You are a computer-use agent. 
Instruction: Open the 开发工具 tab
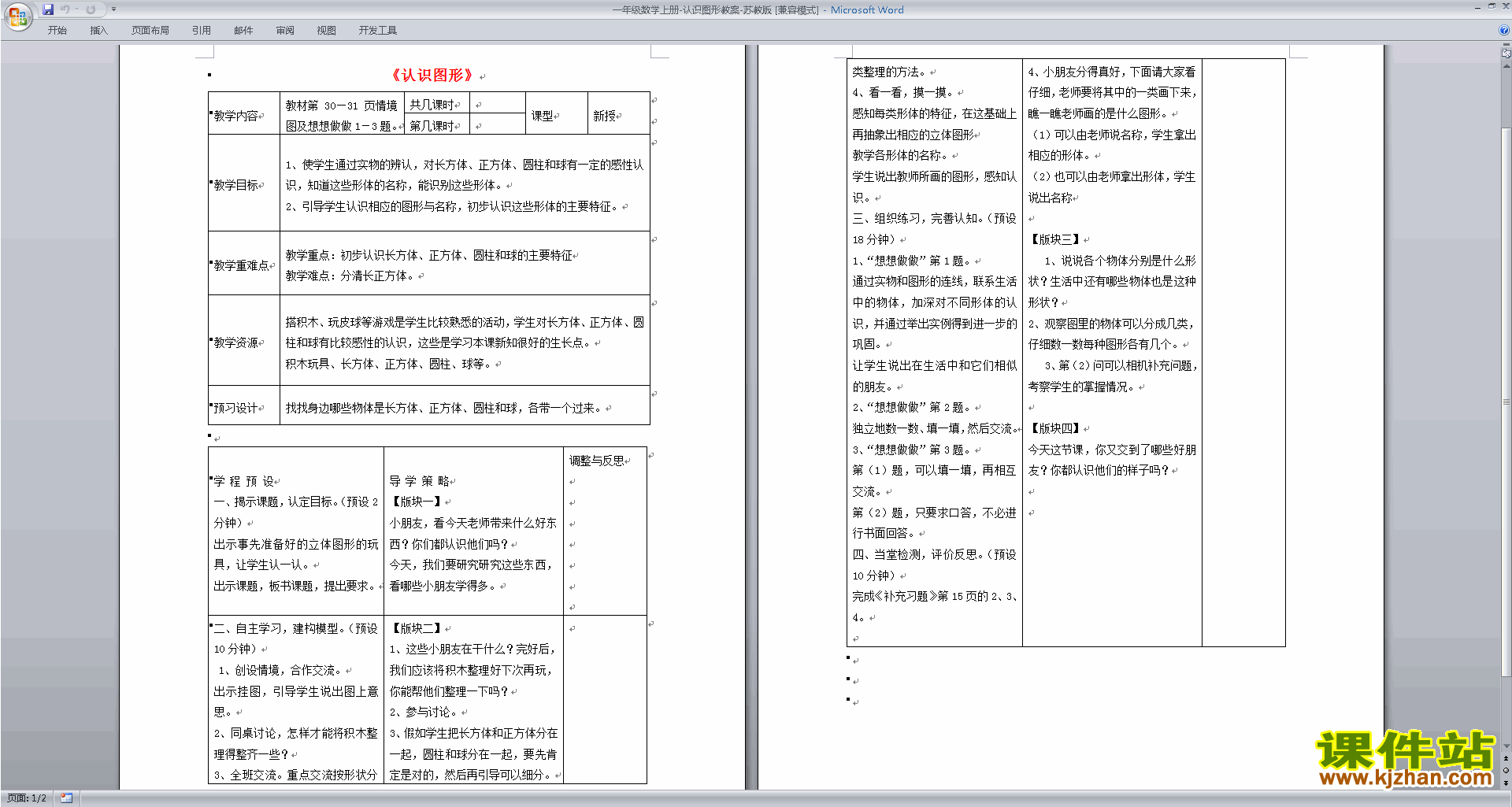pyautogui.click(x=377, y=31)
